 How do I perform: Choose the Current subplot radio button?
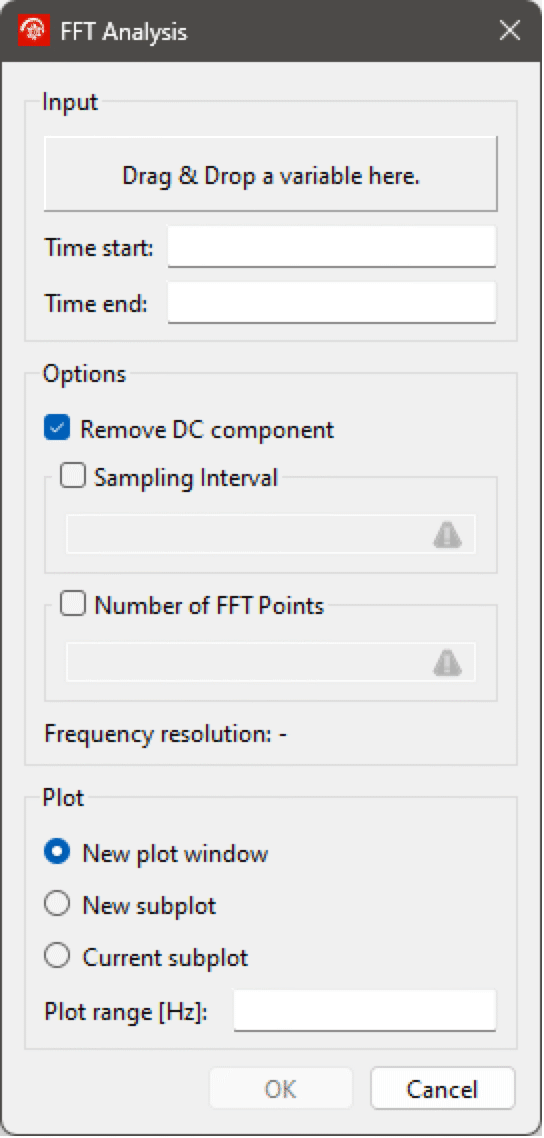(x=57, y=957)
